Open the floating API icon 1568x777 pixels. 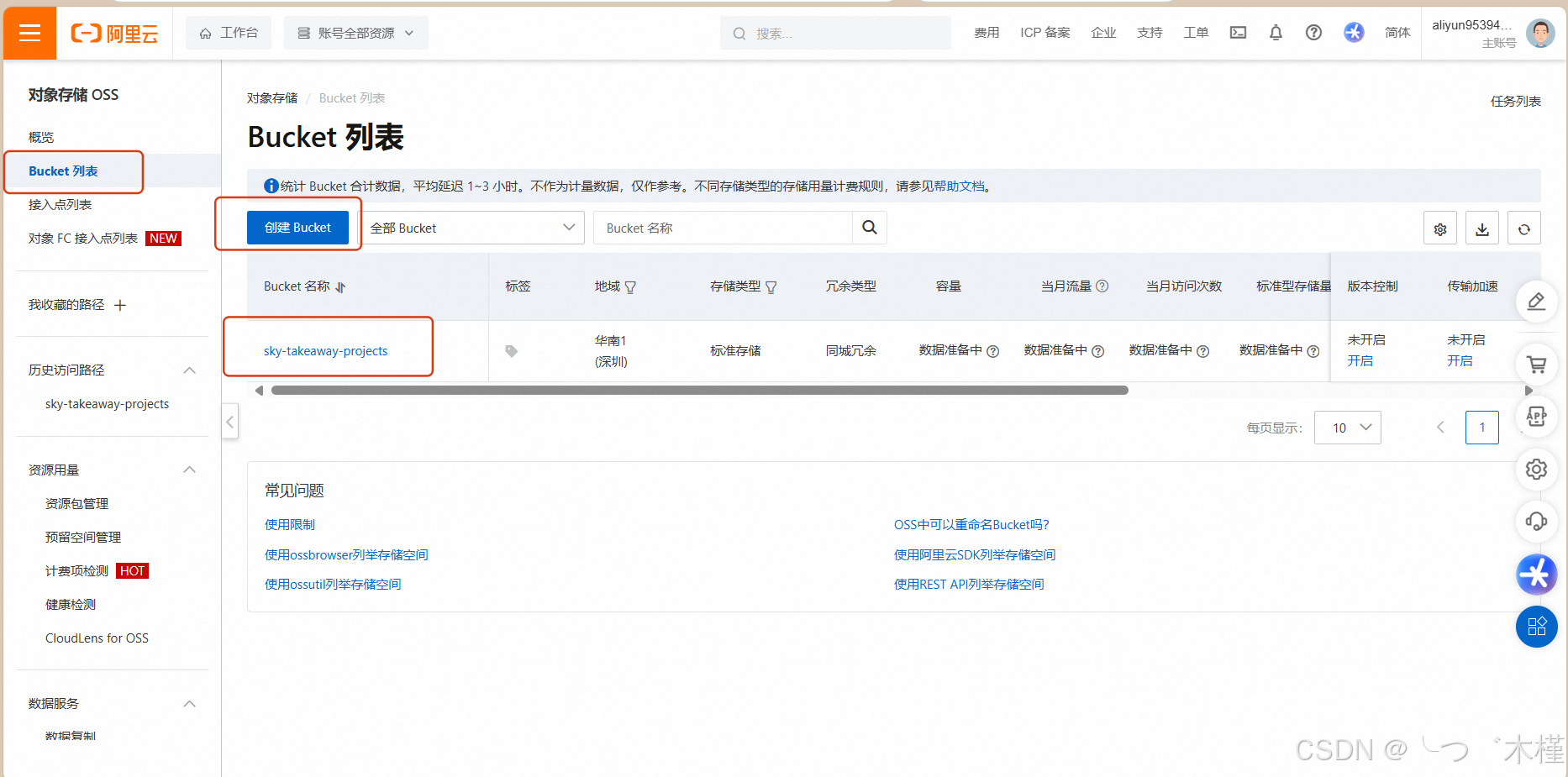tap(1537, 417)
